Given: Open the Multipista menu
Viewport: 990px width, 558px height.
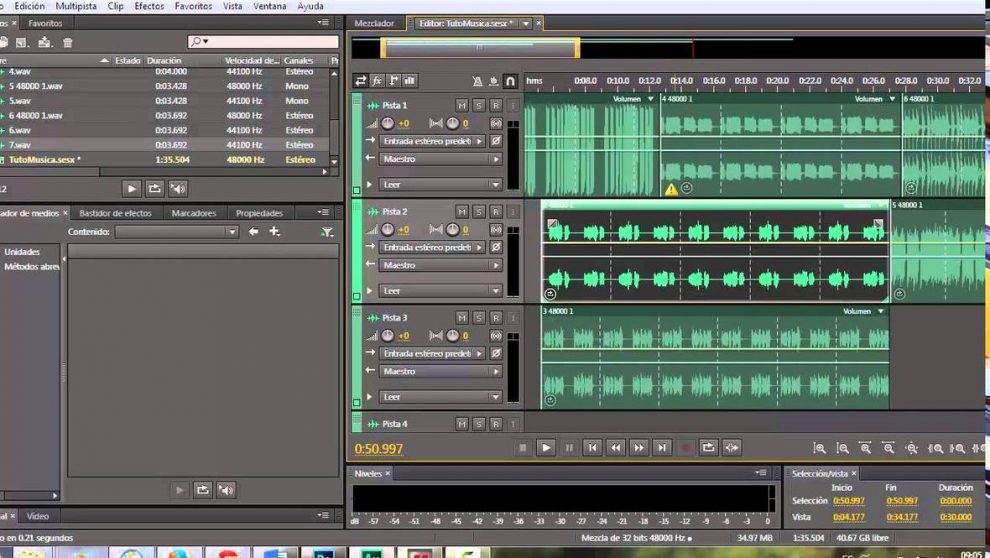Looking at the screenshot, I should coord(76,6).
